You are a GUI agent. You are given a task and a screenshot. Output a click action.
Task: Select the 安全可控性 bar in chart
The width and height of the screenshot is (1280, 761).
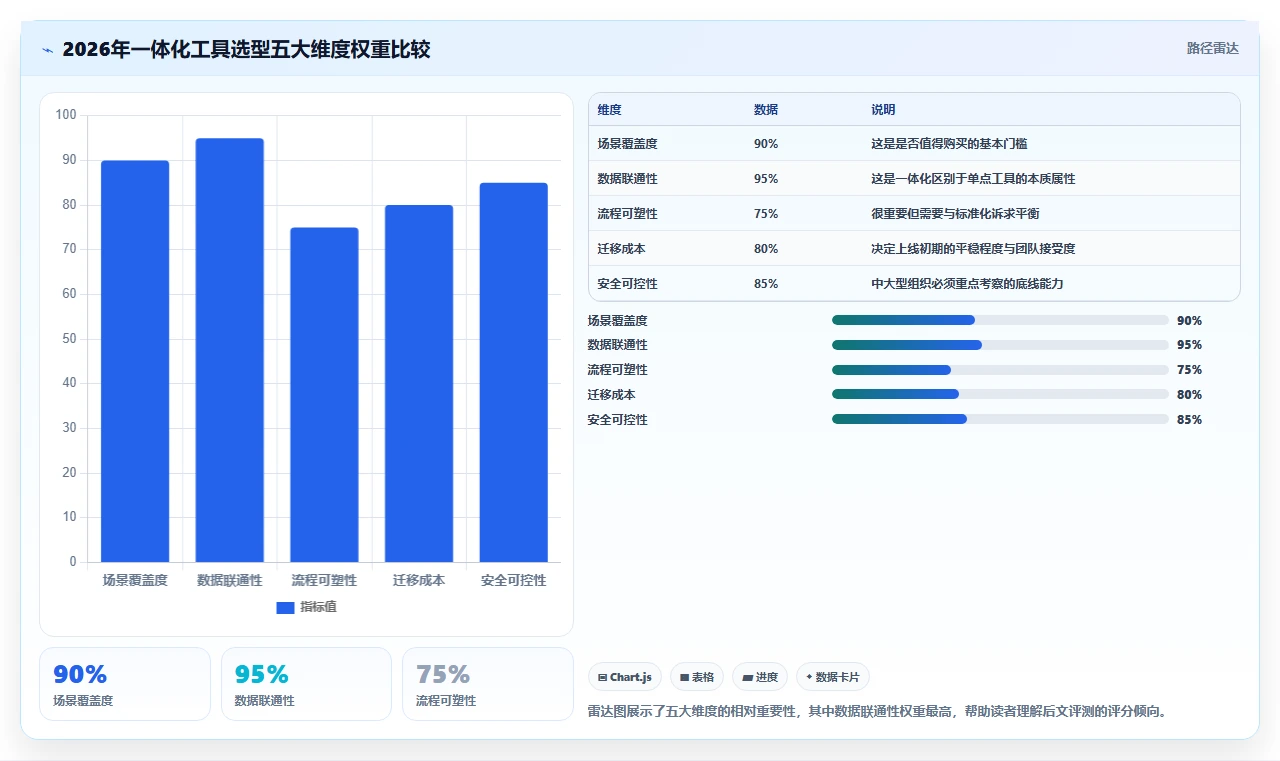click(513, 372)
